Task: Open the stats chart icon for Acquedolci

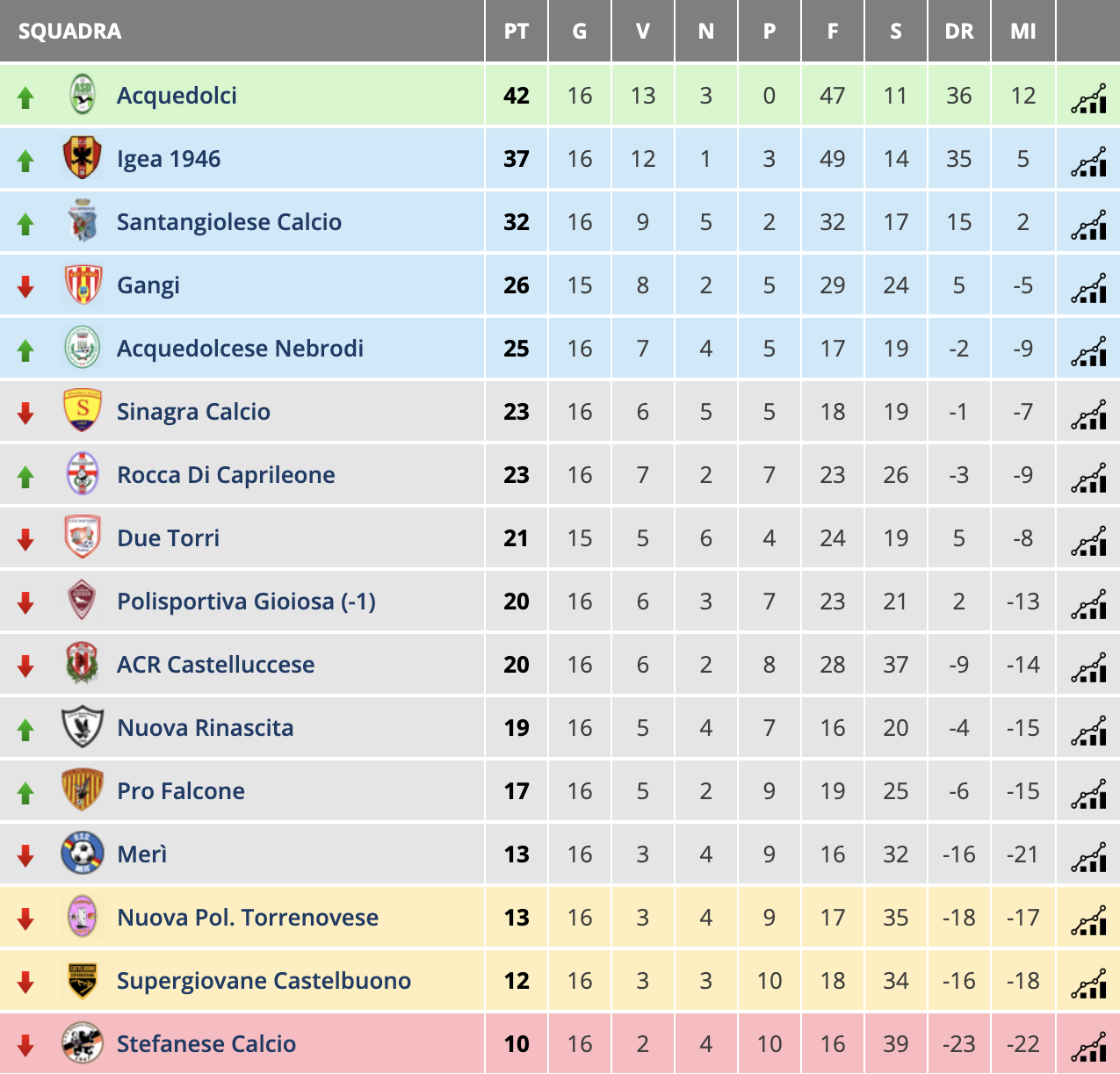Action: 1088,98
